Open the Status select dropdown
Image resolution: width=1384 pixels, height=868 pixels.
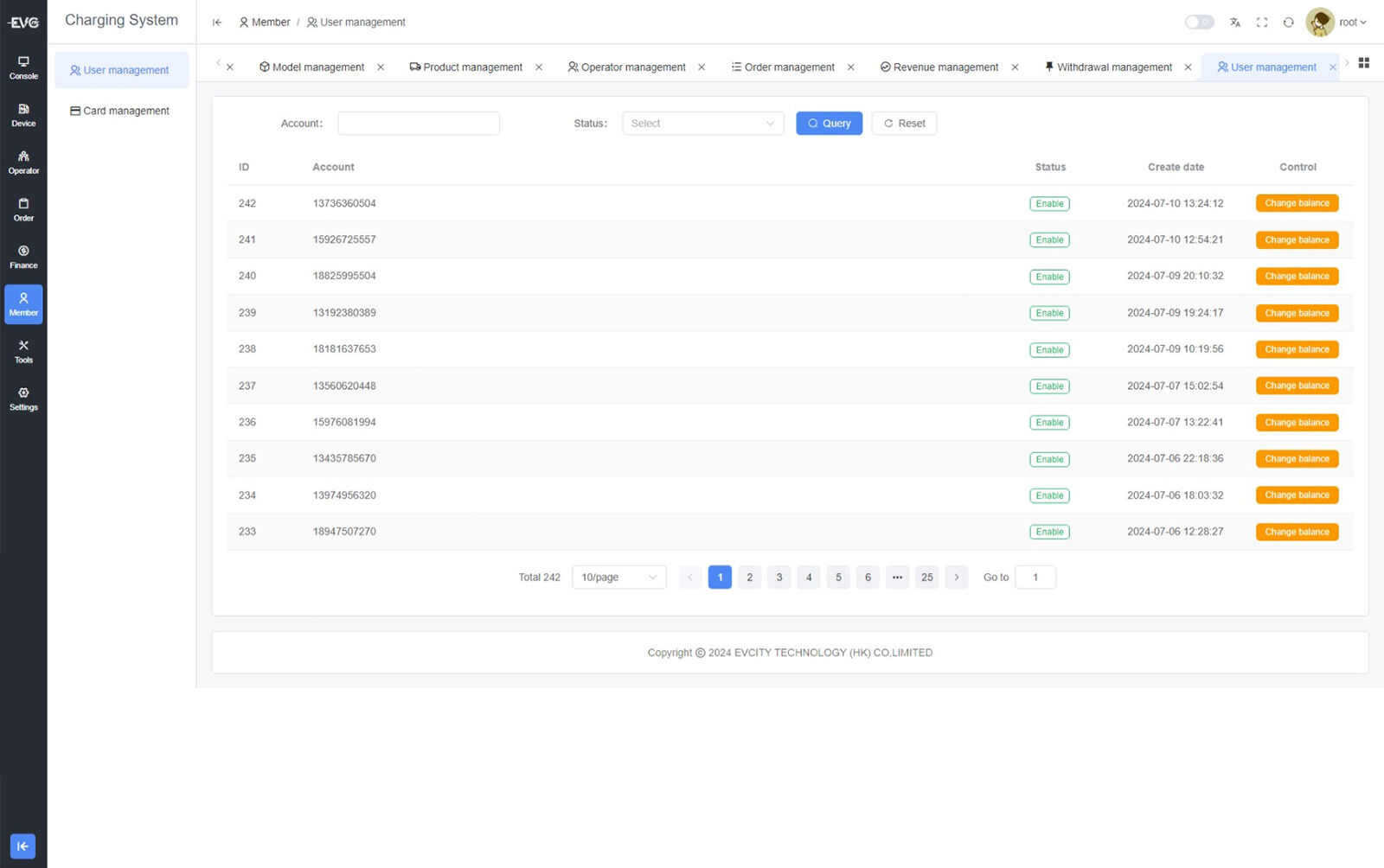tap(702, 124)
